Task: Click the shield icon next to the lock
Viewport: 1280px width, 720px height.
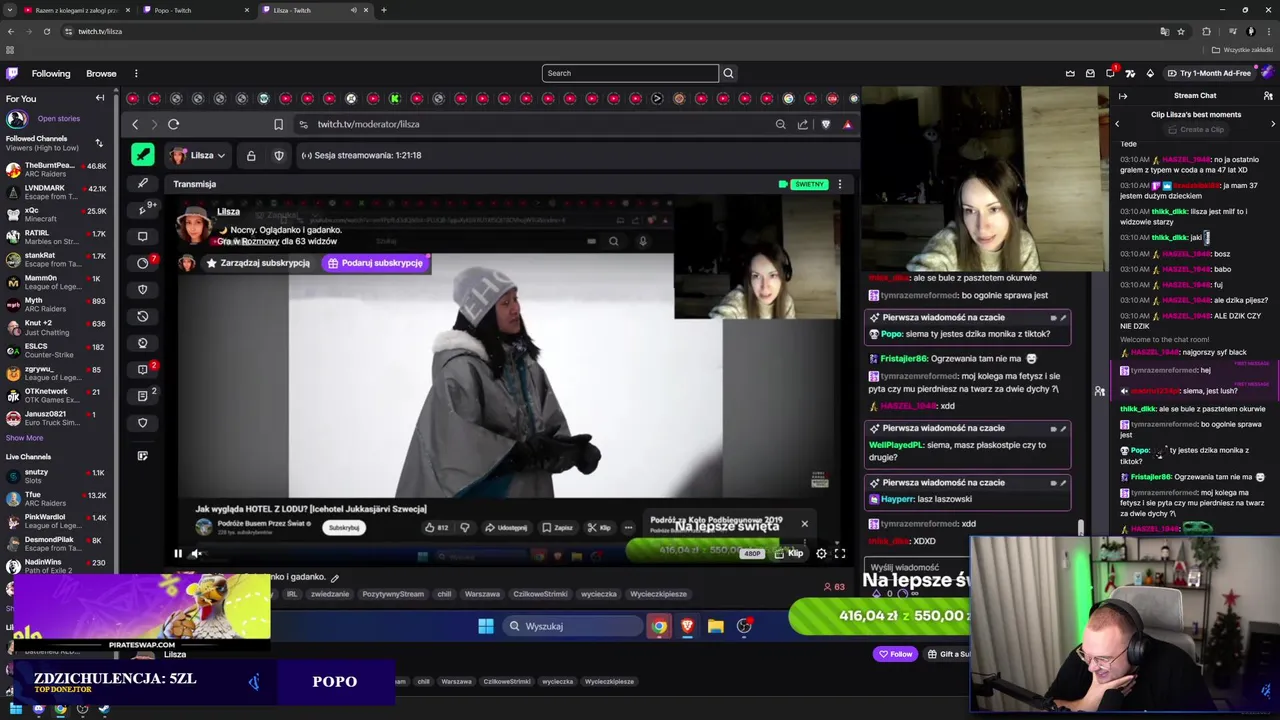Action: pos(279,155)
